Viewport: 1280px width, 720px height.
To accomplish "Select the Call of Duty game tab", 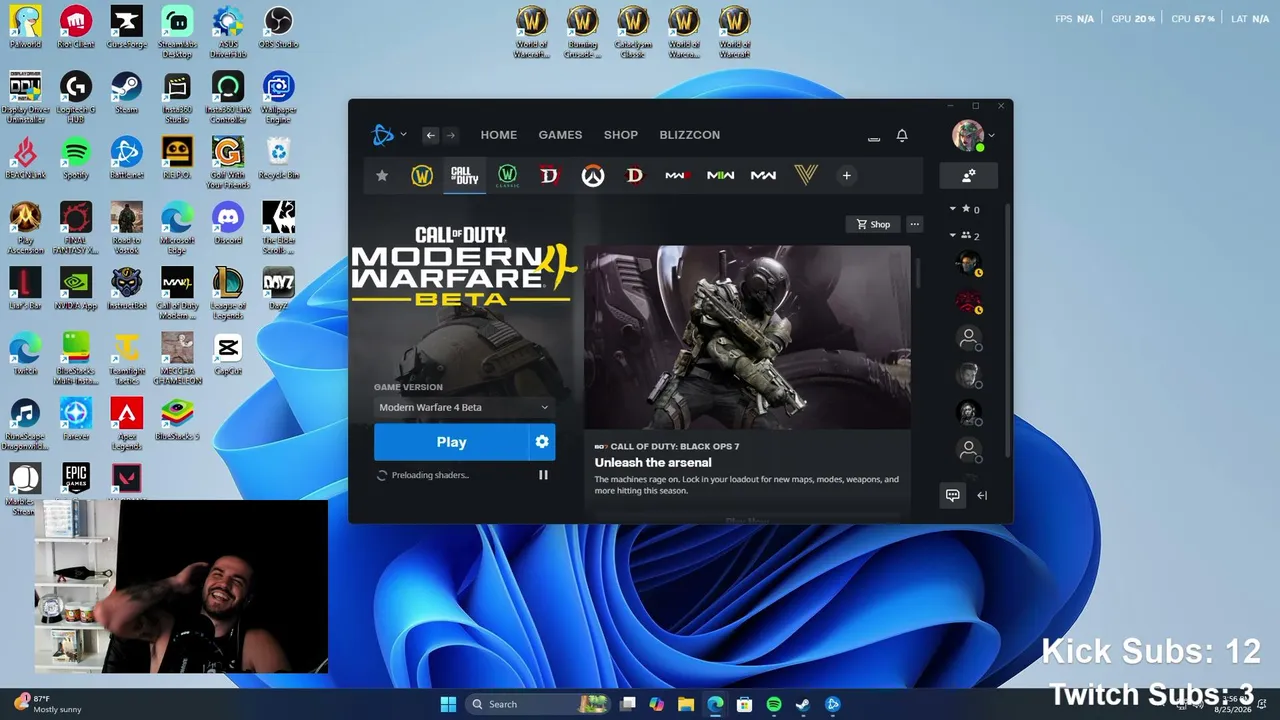I will point(464,176).
